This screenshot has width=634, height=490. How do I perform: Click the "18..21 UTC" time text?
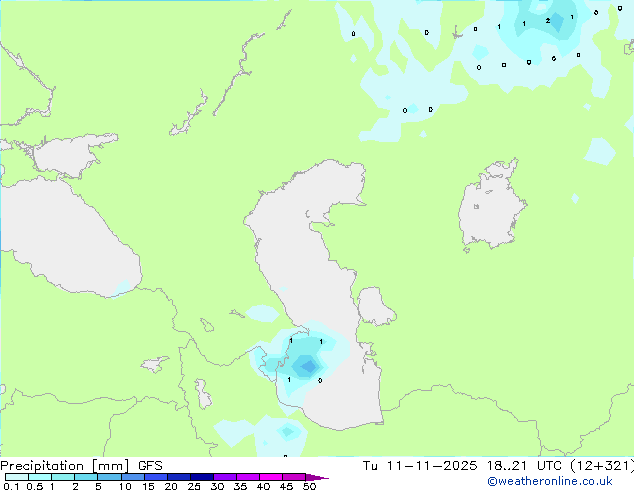tap(524, 466)
